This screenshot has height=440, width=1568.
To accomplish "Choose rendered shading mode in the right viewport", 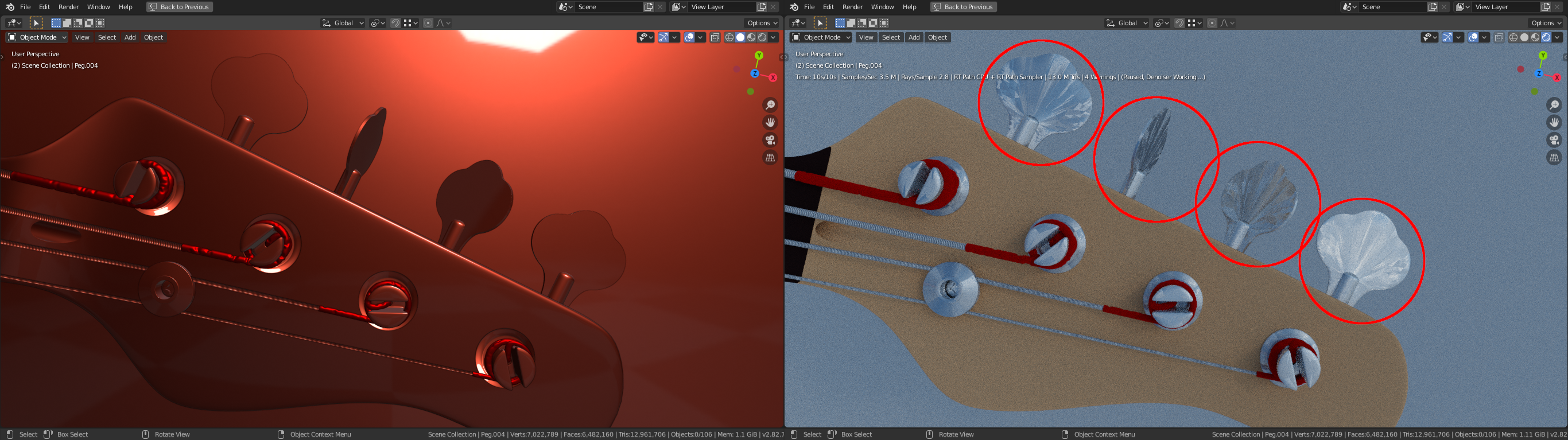I will click(x=1546, y=38).
